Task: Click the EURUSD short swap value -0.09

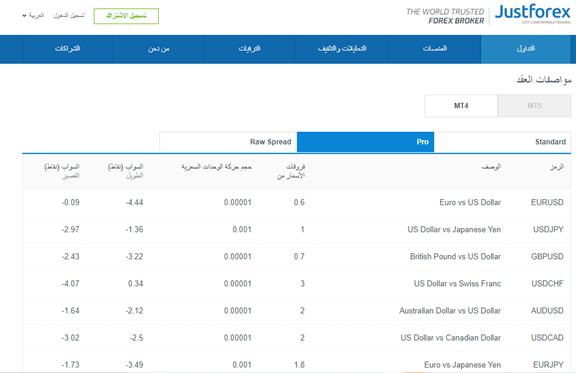Action: [x=71, y=202]
